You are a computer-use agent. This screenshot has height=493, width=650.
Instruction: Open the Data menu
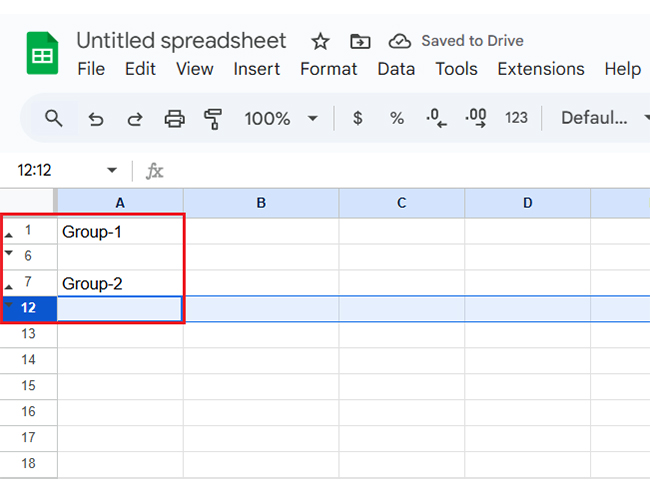click(x=396, y=69)
